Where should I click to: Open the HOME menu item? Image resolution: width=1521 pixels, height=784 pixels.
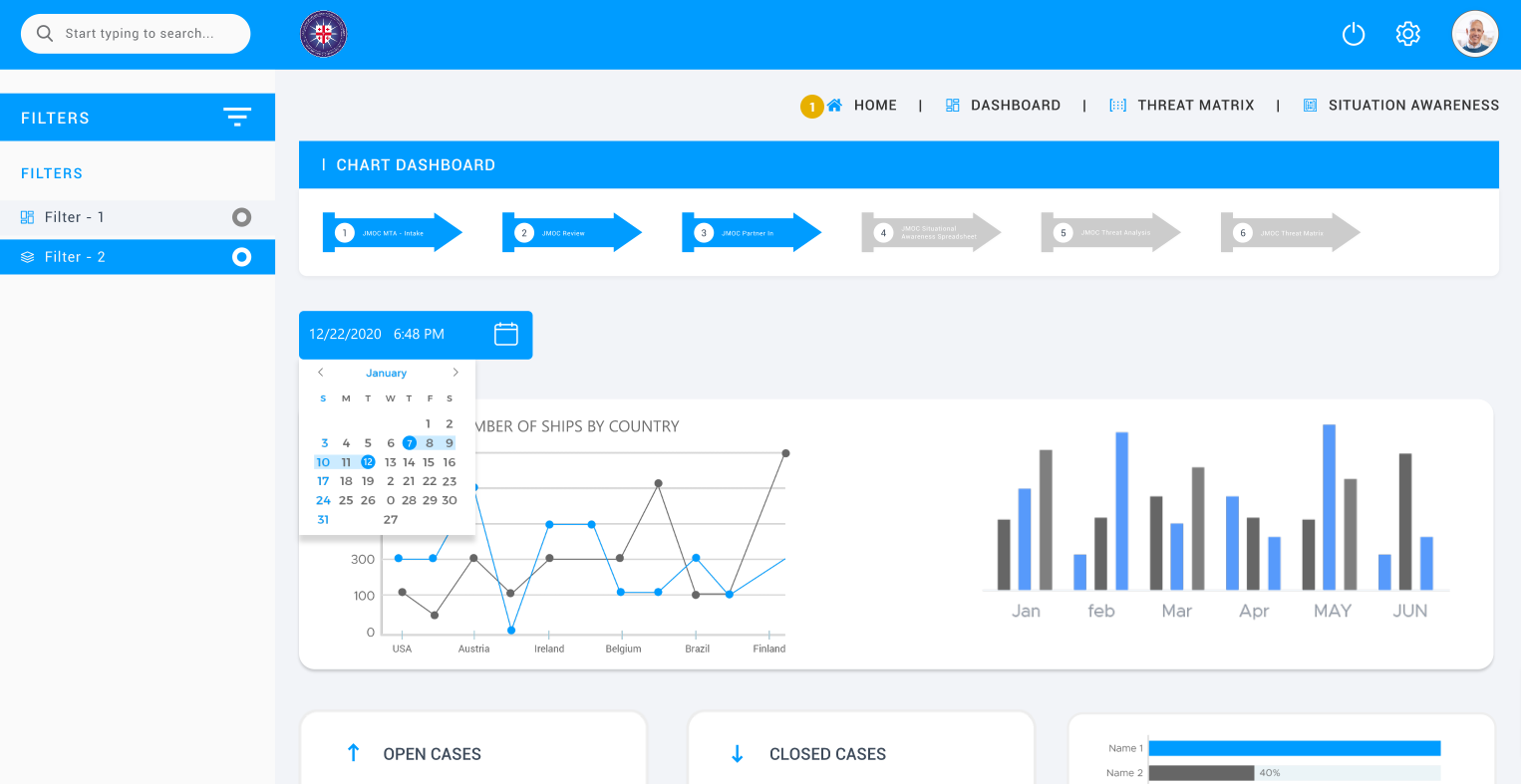(x=875, y=105)
